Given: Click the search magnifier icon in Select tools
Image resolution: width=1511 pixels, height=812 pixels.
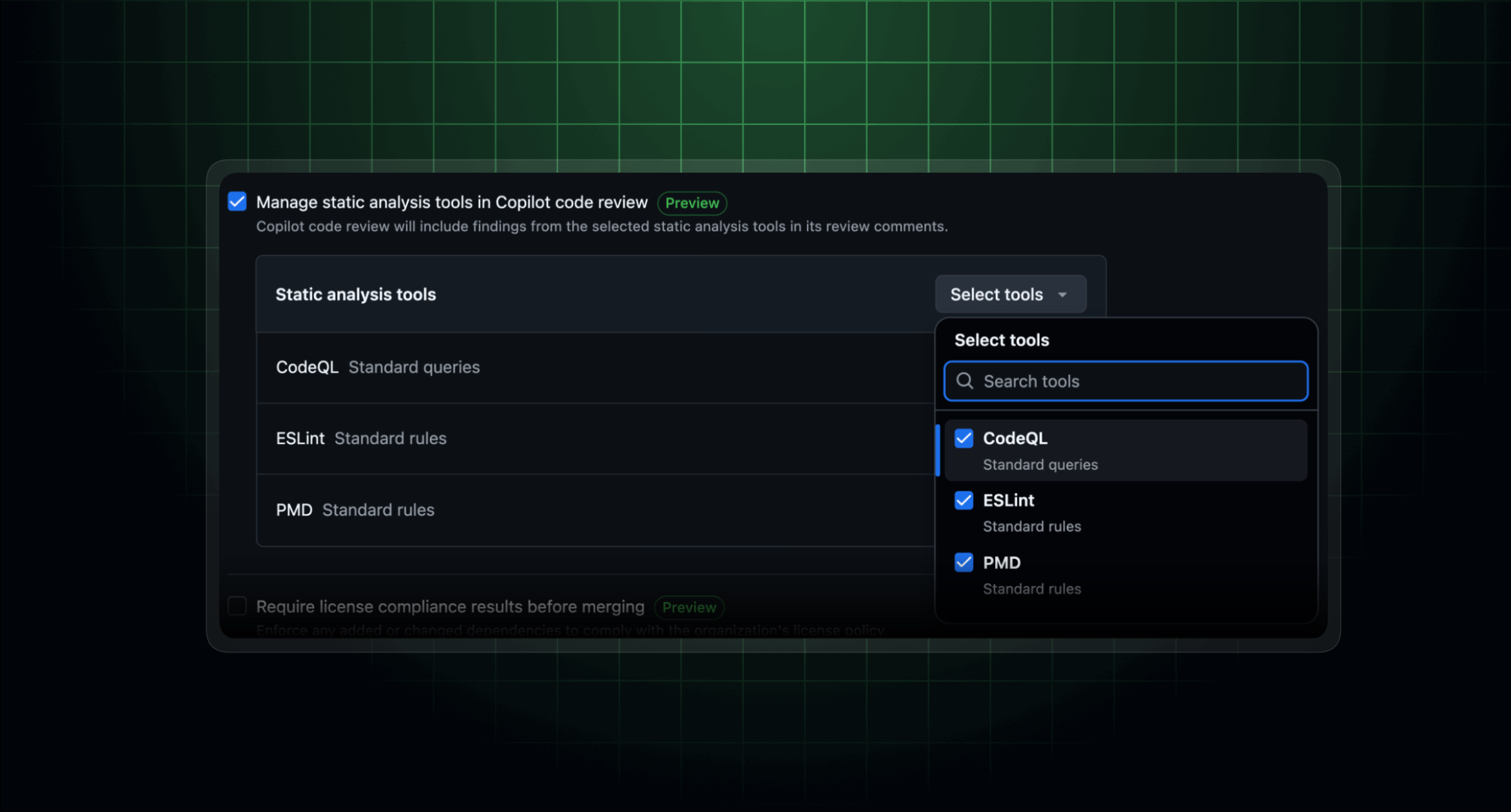Looking at the screenshot, I should point(965,381).
